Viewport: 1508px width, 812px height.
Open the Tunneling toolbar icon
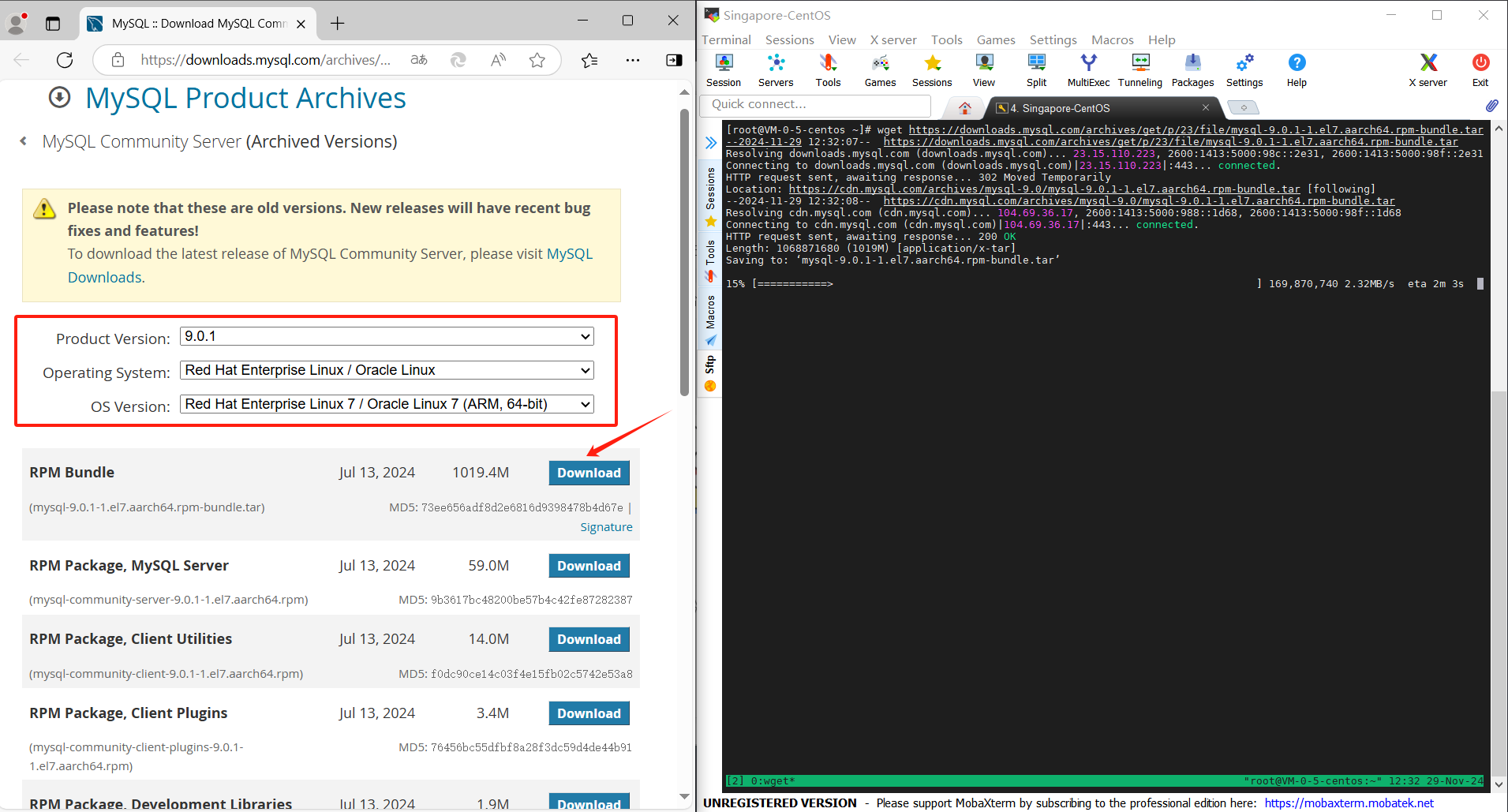tap(1140, 69)
